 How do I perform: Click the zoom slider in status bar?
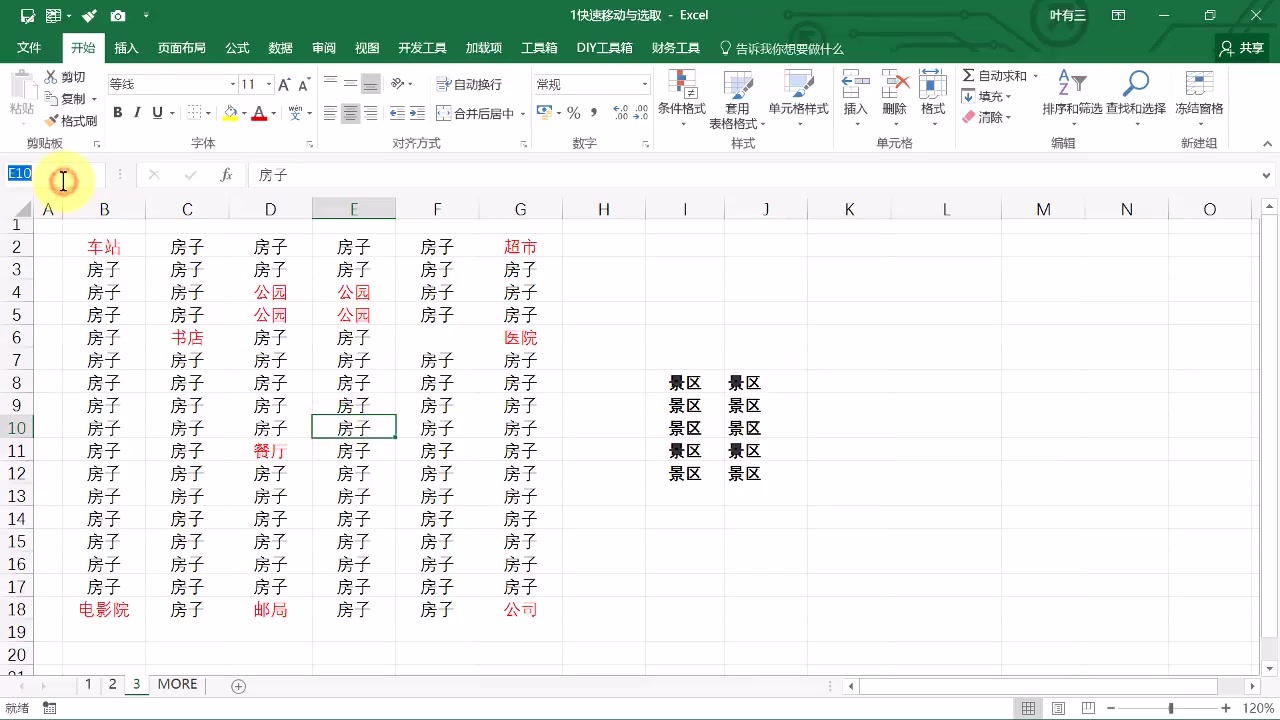pyautogui.click(x=1170, y=709)
